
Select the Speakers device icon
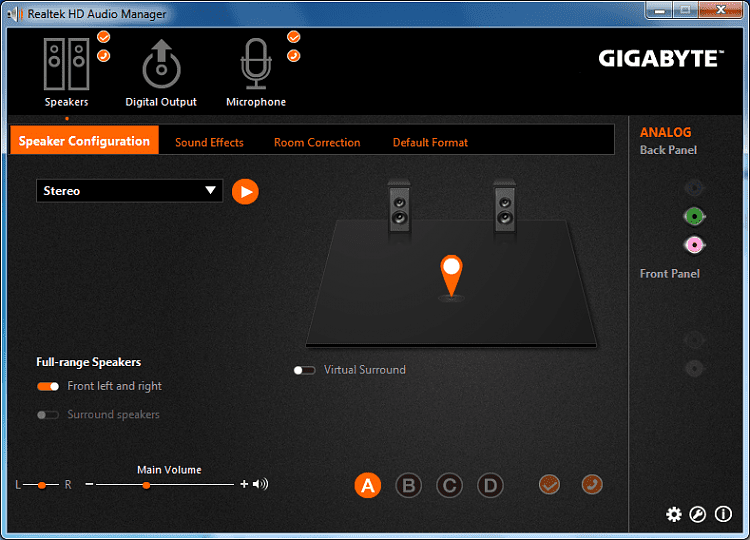(66, 64)
